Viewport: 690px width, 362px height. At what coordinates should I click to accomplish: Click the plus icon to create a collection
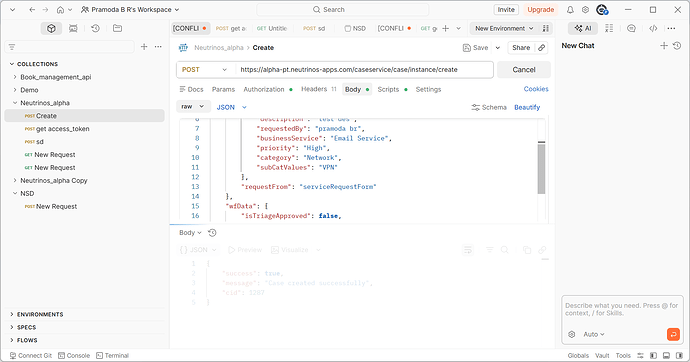(144, 47)
